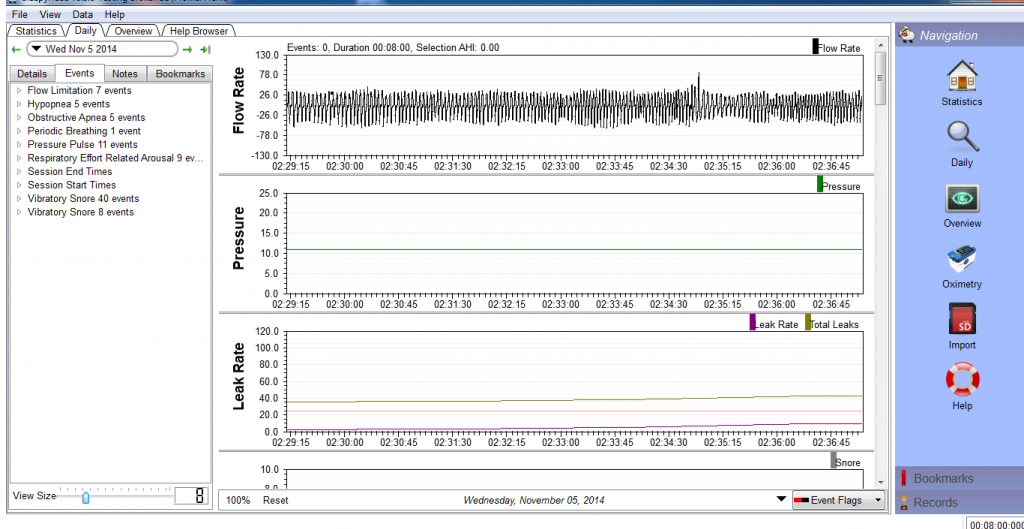Expand Flow Limitation 7 events
The image size is (1024, 529).
pyautogui.click(x=19, y=91)
